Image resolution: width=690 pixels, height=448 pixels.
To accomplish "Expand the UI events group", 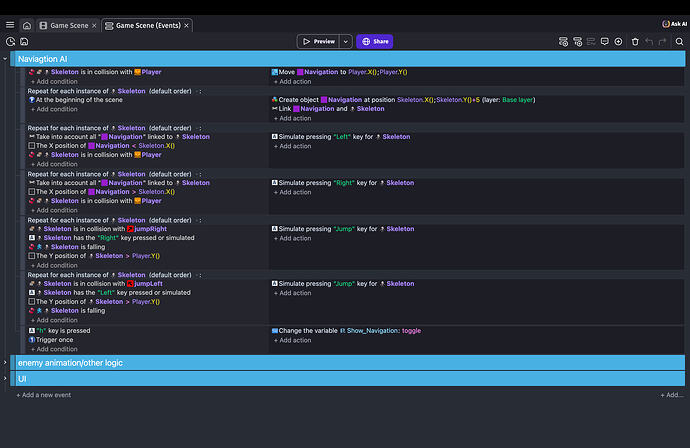I will [x=5, y=378].
